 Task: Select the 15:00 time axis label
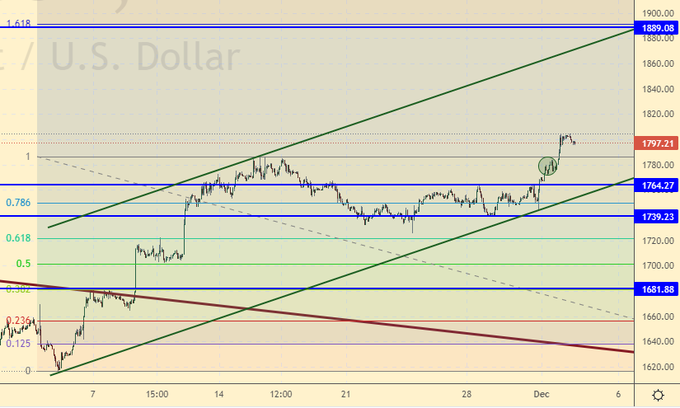[x=157, y=393]
